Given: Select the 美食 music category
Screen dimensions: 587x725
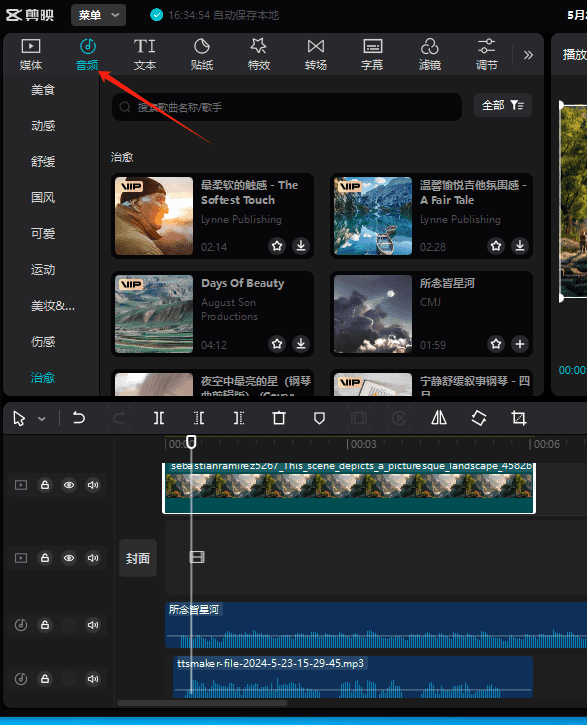Looking at the screenshot, I should 43,90.
